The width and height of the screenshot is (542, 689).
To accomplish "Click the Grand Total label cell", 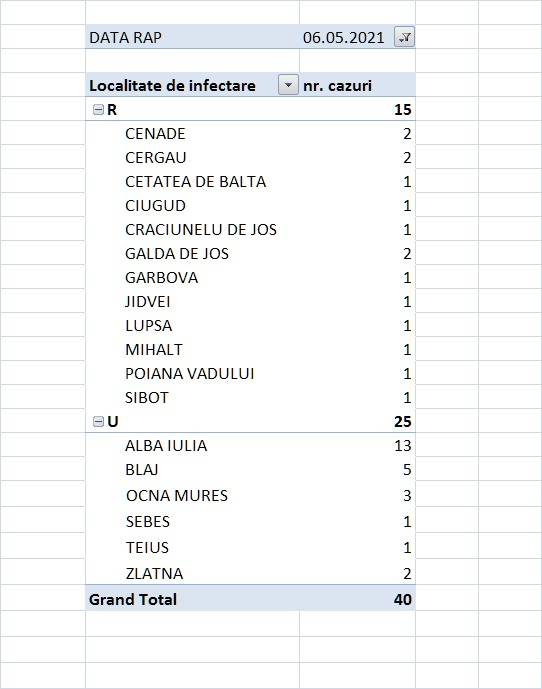I will [x=193, y=599].
